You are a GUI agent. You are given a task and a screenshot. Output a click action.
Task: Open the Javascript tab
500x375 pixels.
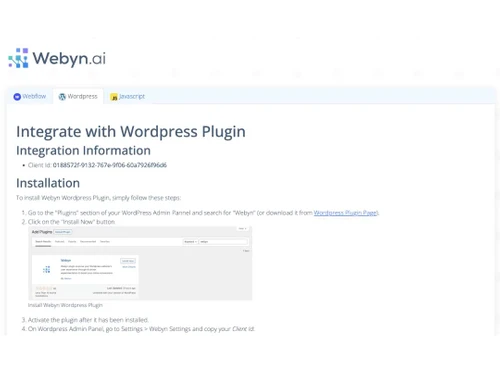128,97
